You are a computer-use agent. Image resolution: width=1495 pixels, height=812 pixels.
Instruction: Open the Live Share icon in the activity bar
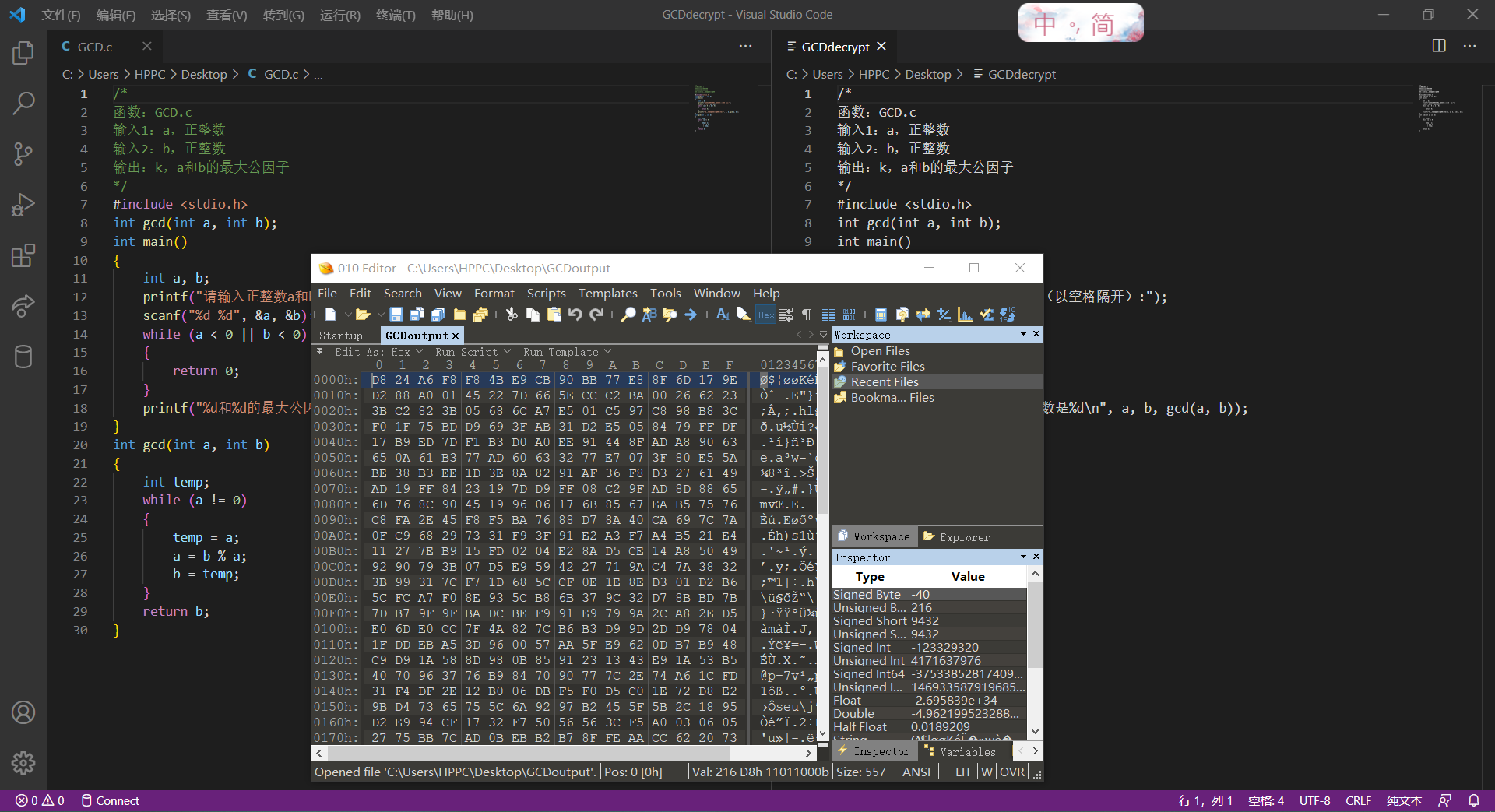point(23,306)
